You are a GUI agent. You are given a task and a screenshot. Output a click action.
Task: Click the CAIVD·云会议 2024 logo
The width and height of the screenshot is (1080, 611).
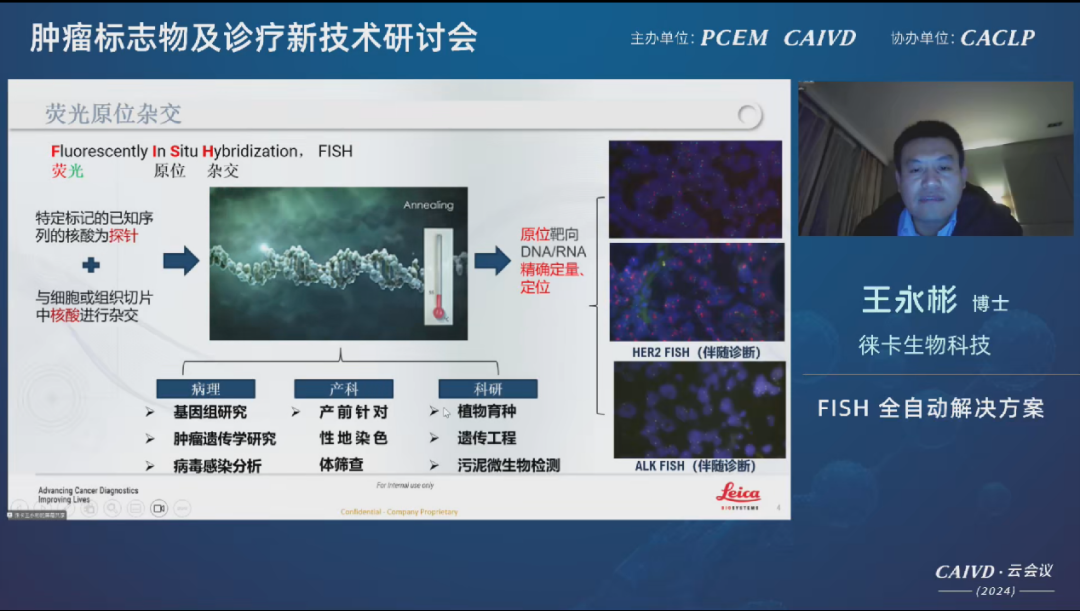click(995, 579)
